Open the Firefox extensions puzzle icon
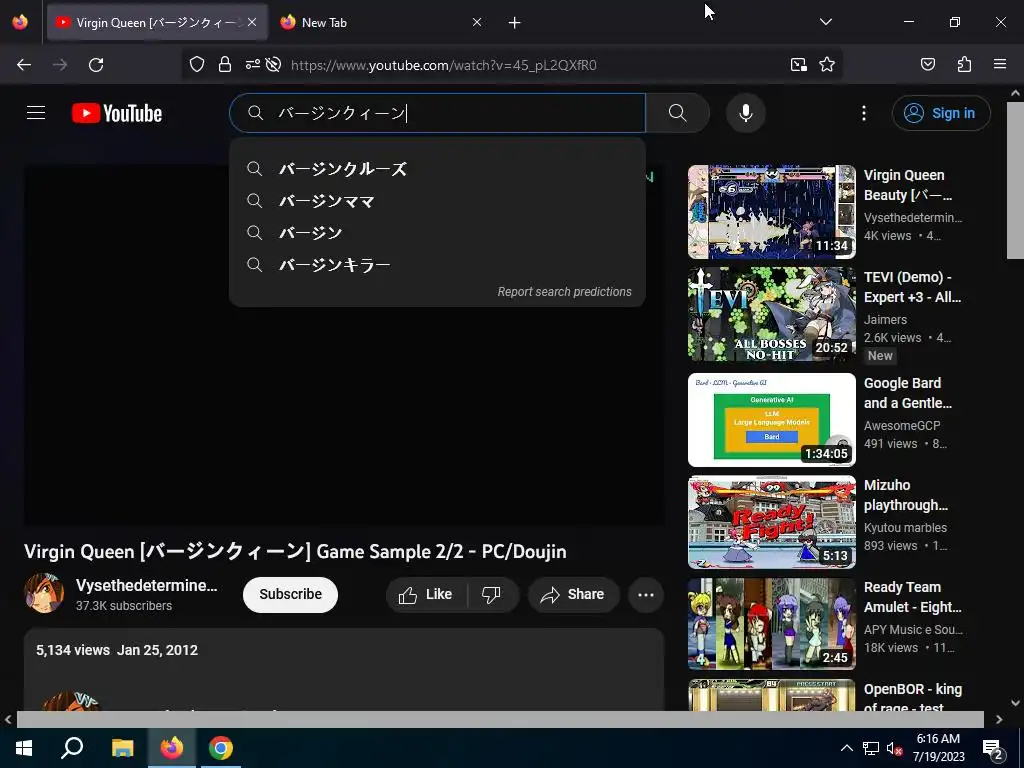The image size is (1024, 768). pyautogui.click(x=964, y=64)
